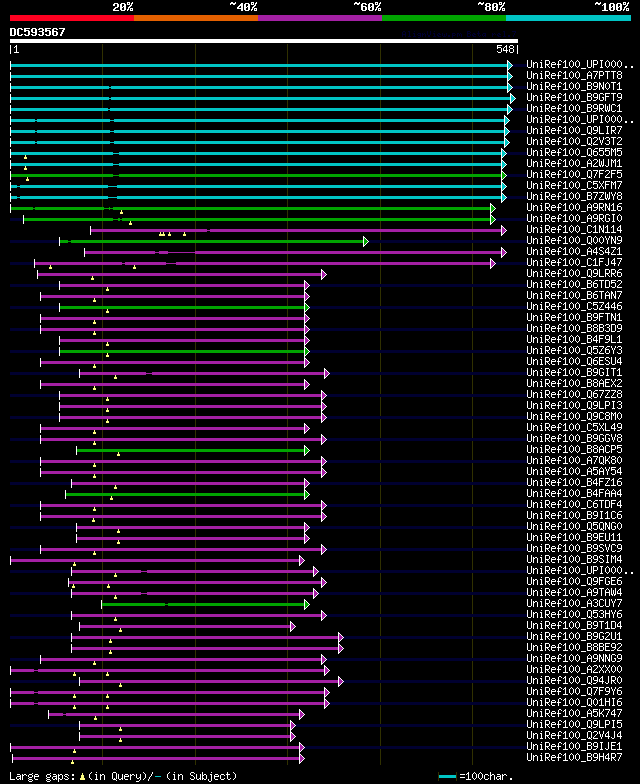Click arrowhead ending the Q9LRR6 alignment
This screenshot has height=784, width=640.
(324, 274)
